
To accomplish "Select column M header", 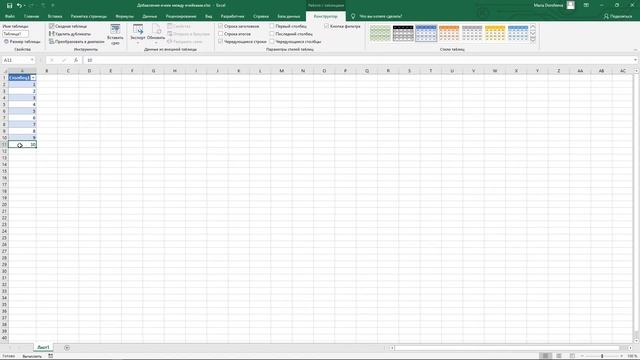I will pyautogui.click(x=281, y=71).
